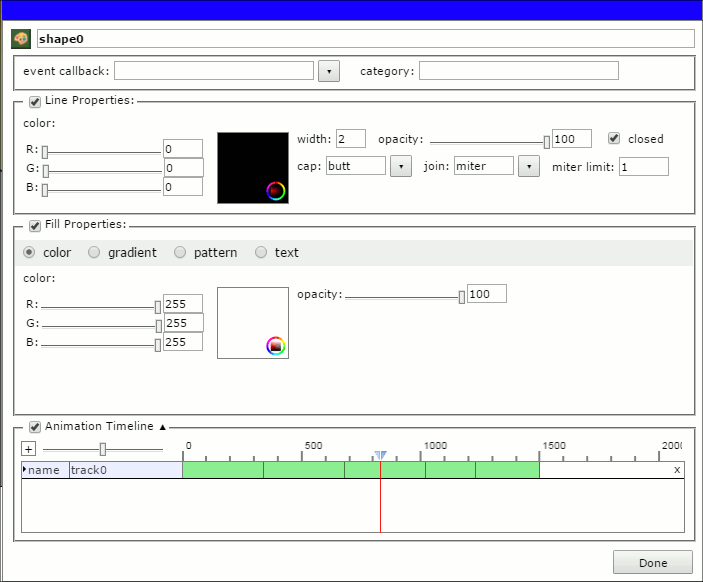703x582 pixels.
Task: Click the line R color slider handle
Action: [45, 152]
